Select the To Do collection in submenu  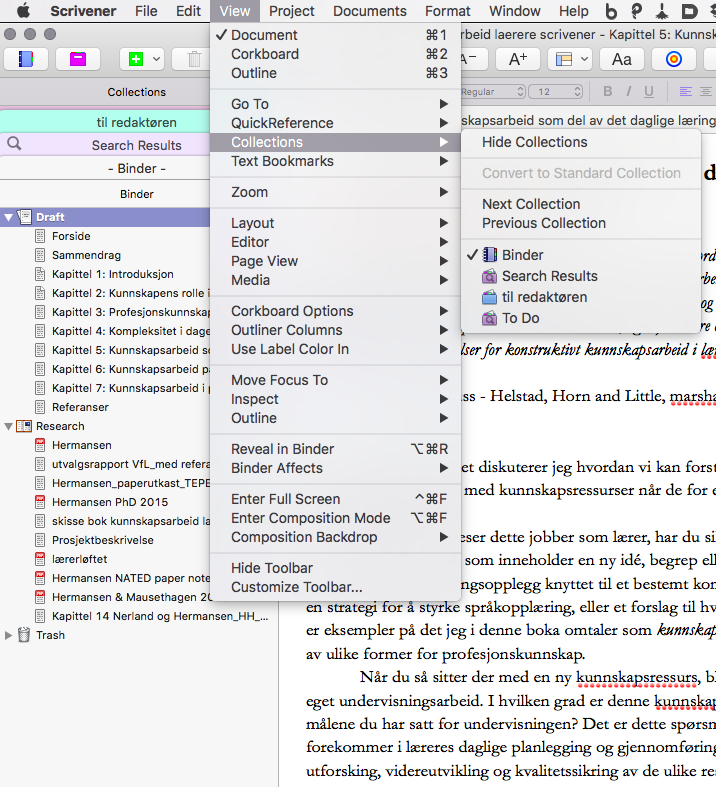[581, 318]
